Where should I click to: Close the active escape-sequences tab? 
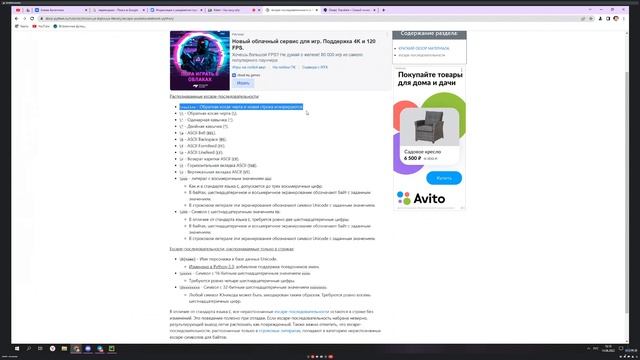[316, 10]
